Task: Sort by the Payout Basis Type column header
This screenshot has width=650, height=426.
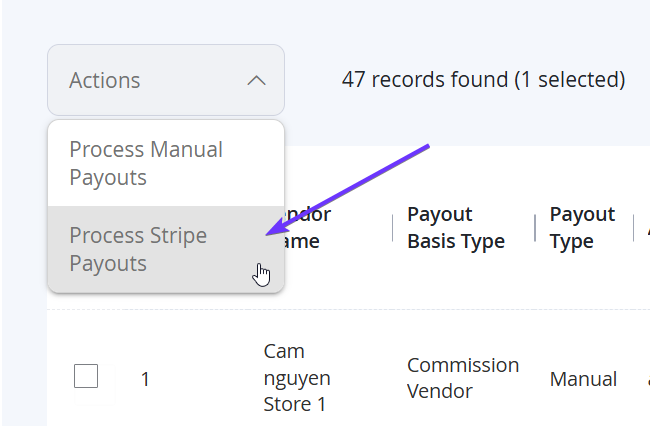Action: (x=456, y=228)
